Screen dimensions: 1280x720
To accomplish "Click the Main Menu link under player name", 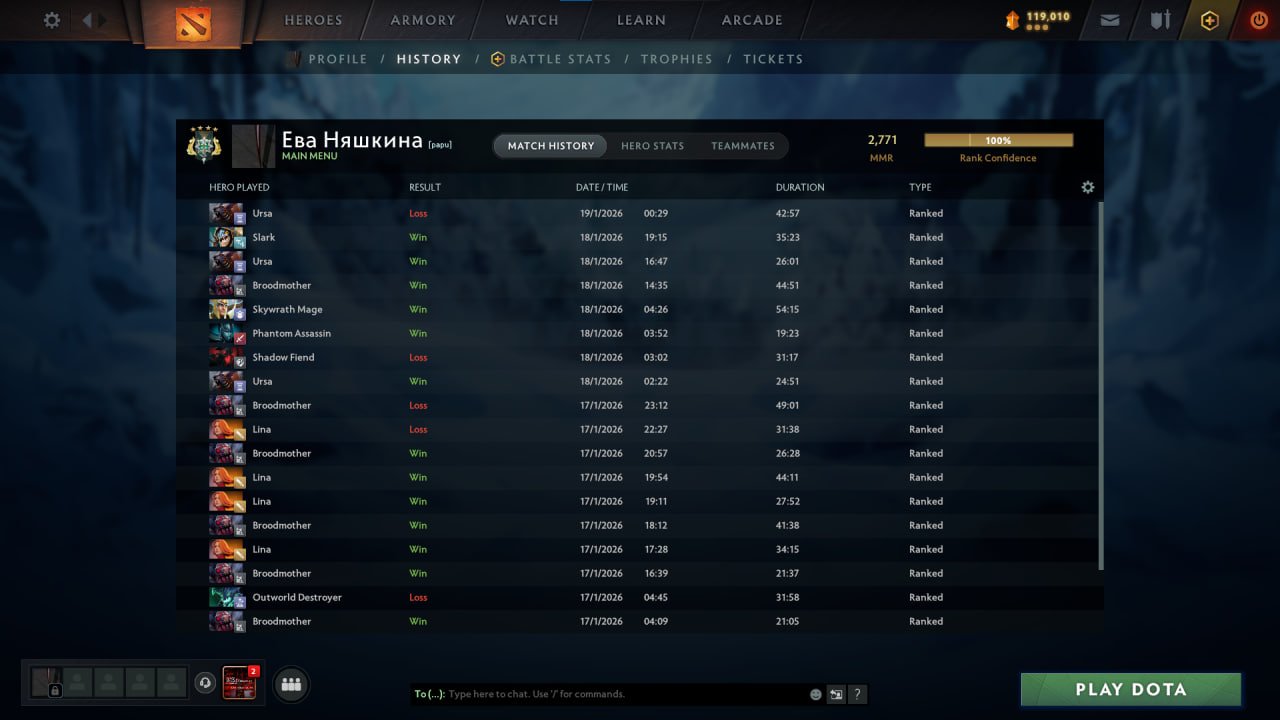I will pos(309,156).
